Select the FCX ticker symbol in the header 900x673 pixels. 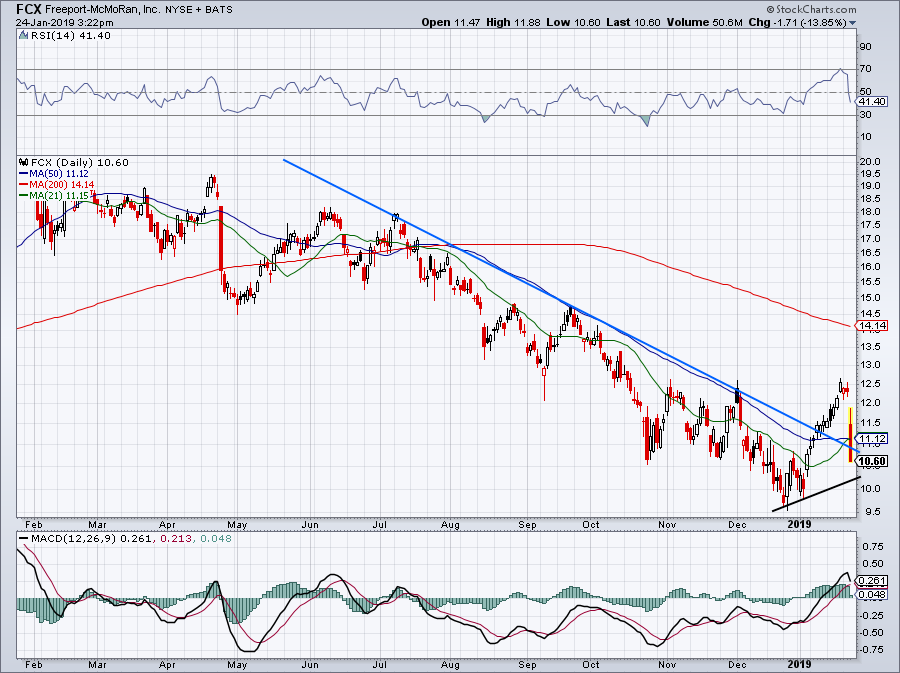click(28, 9)
